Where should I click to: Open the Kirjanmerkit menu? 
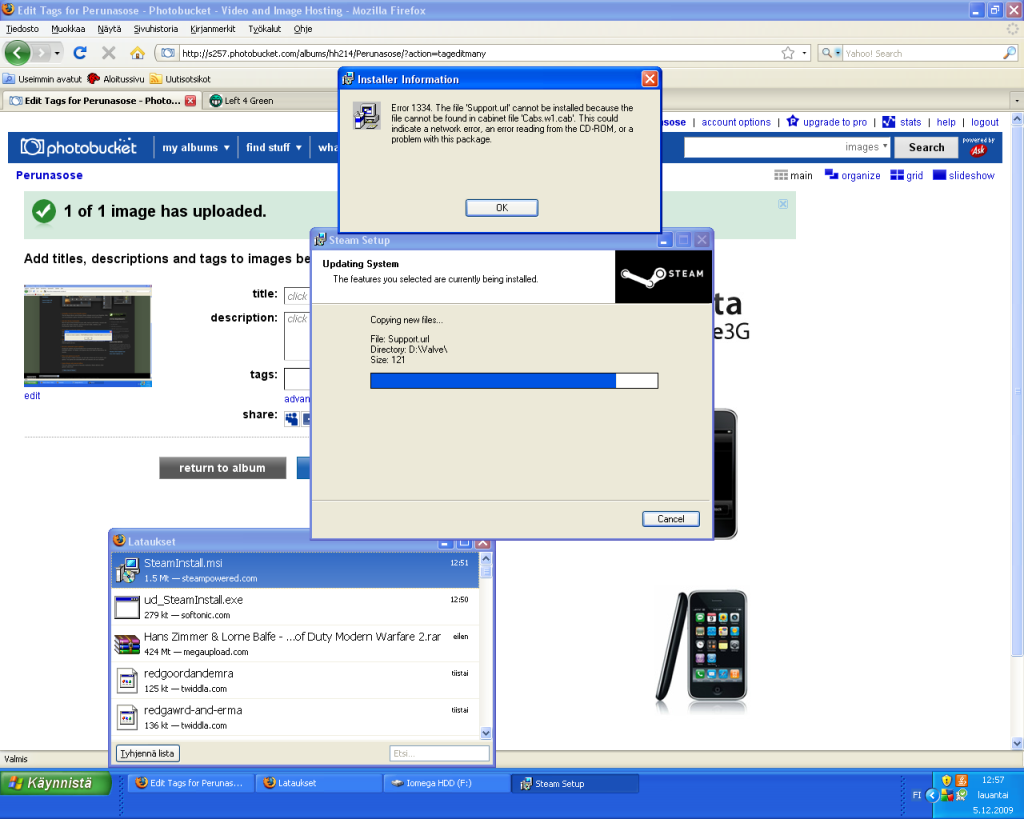(x=212, y=29)
